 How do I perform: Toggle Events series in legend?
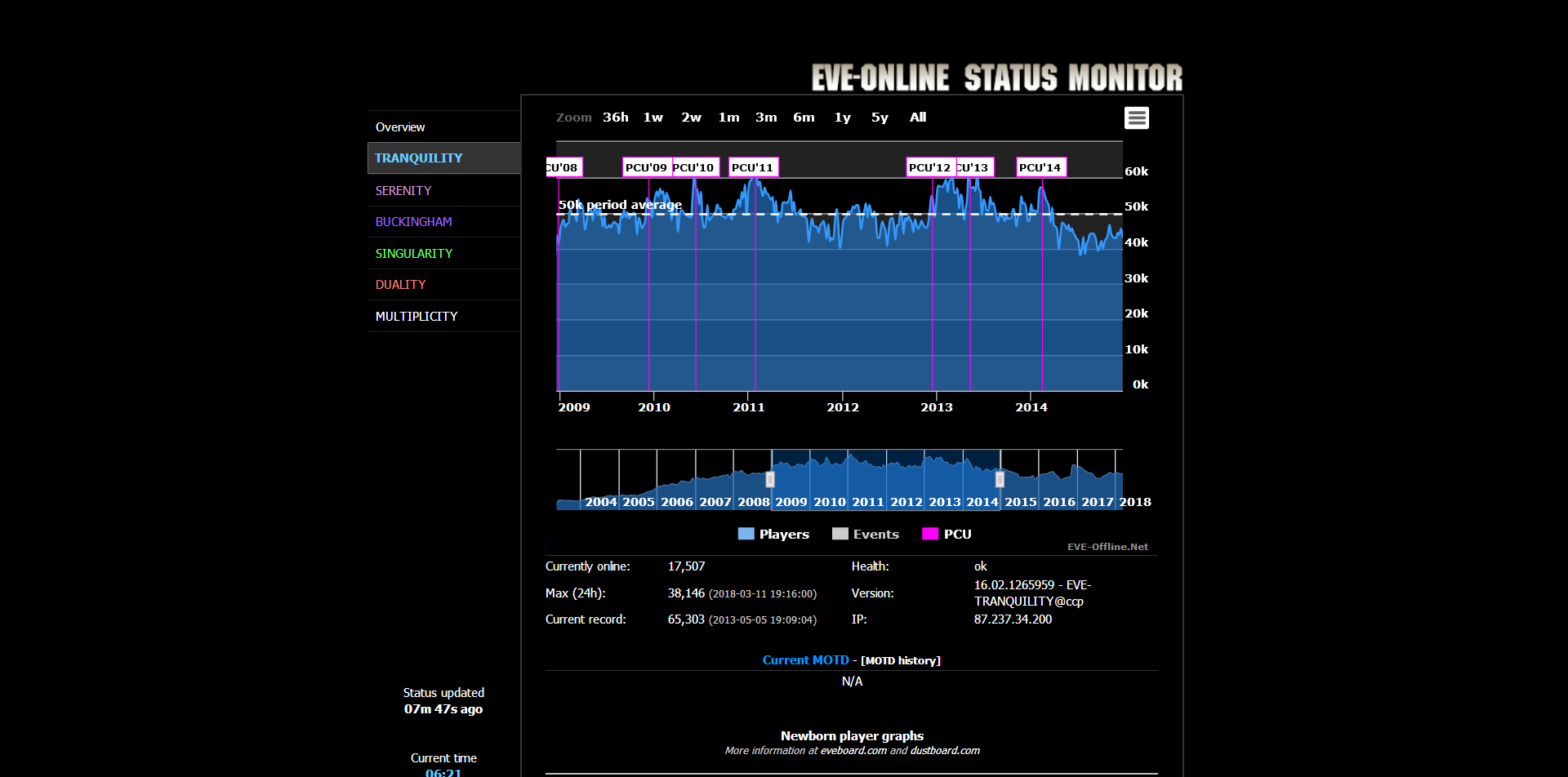[866, 534]
